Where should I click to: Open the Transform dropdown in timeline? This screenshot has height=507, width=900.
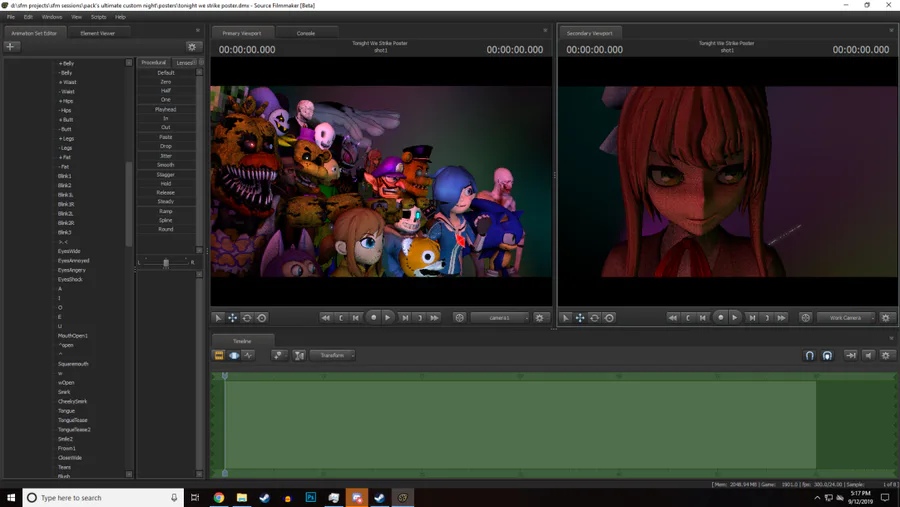point(333,355)
